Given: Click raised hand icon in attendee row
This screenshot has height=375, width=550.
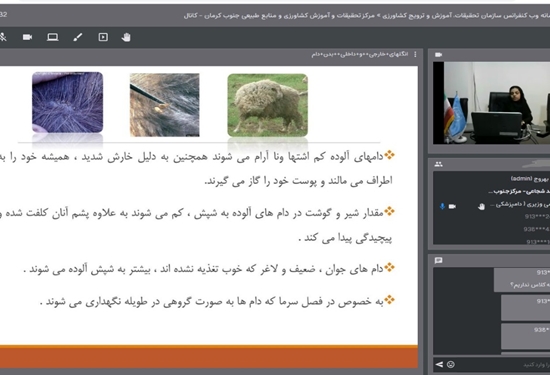Looking at the screenshot, I should [x=481, y=206].
